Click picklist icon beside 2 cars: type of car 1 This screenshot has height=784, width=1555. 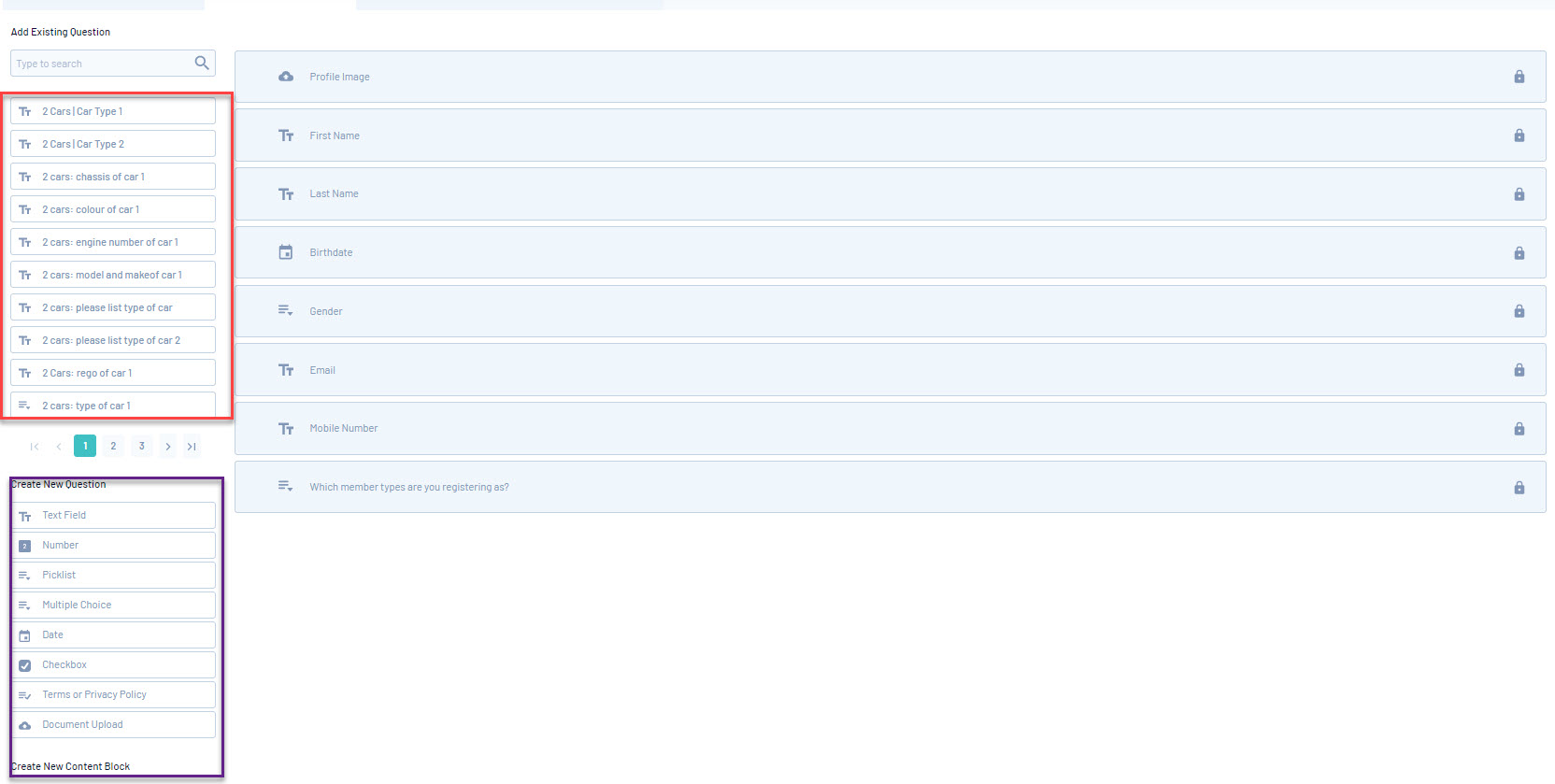[25, 406]
